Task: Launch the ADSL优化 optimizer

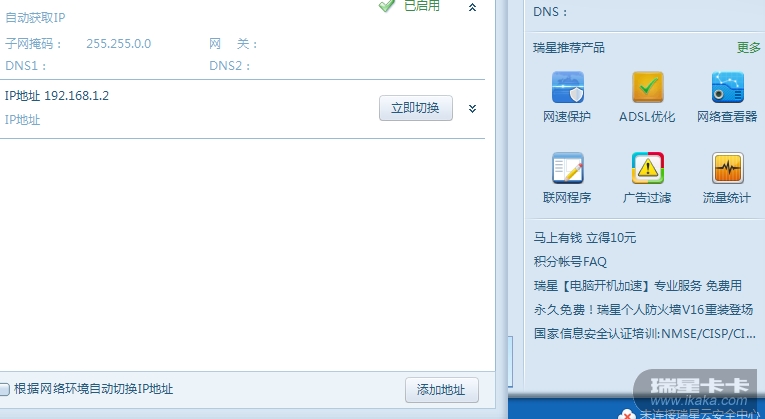Action: pyautogui.click(x=647, y=96)
